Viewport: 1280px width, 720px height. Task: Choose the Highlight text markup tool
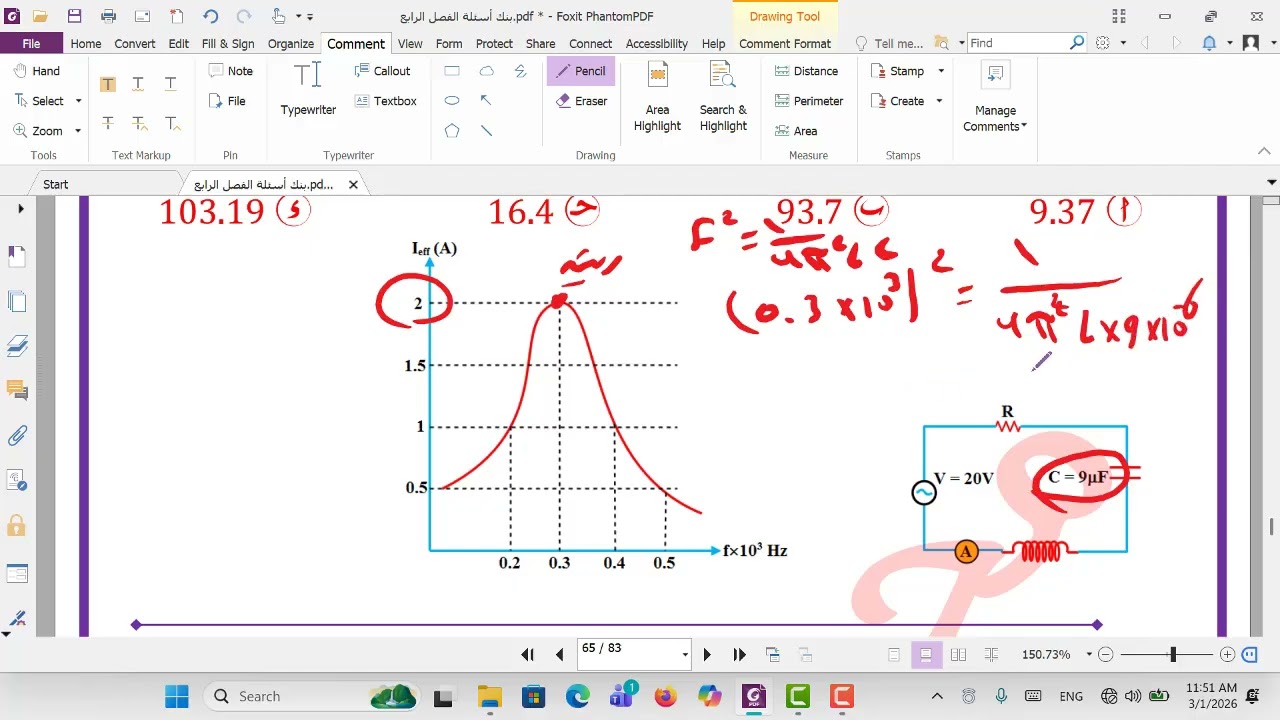(107, 84)
